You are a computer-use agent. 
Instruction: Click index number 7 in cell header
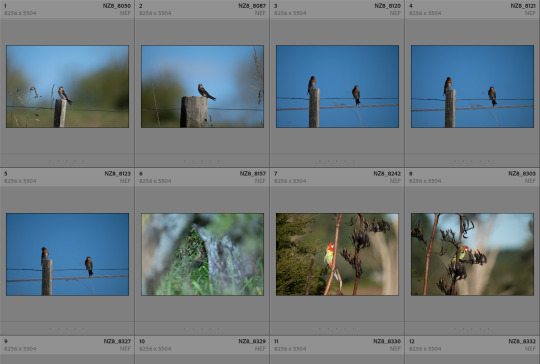pos(276,174)
